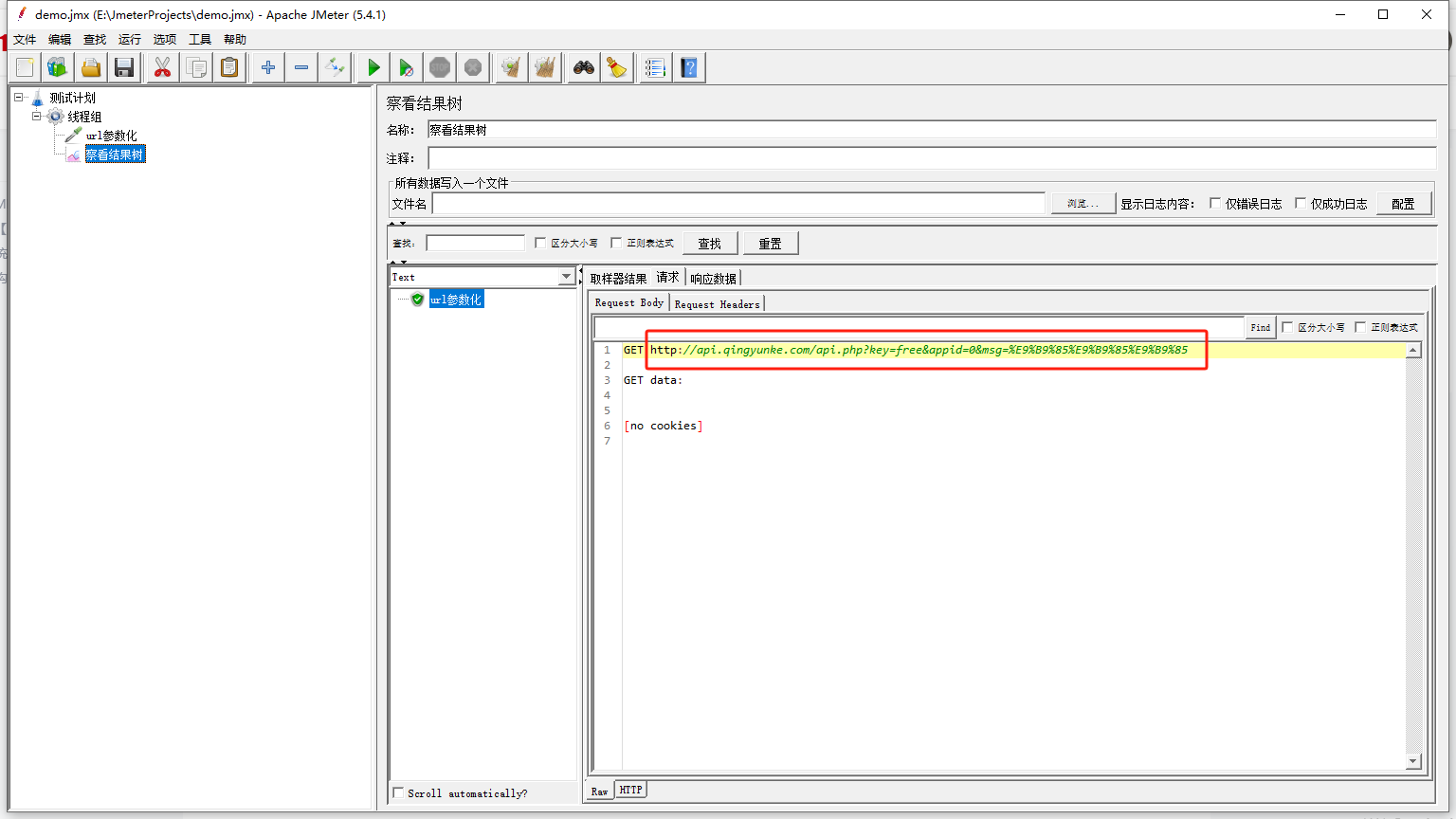Toggle 区分大小写 next to 查找 field

tap(540, 243)
